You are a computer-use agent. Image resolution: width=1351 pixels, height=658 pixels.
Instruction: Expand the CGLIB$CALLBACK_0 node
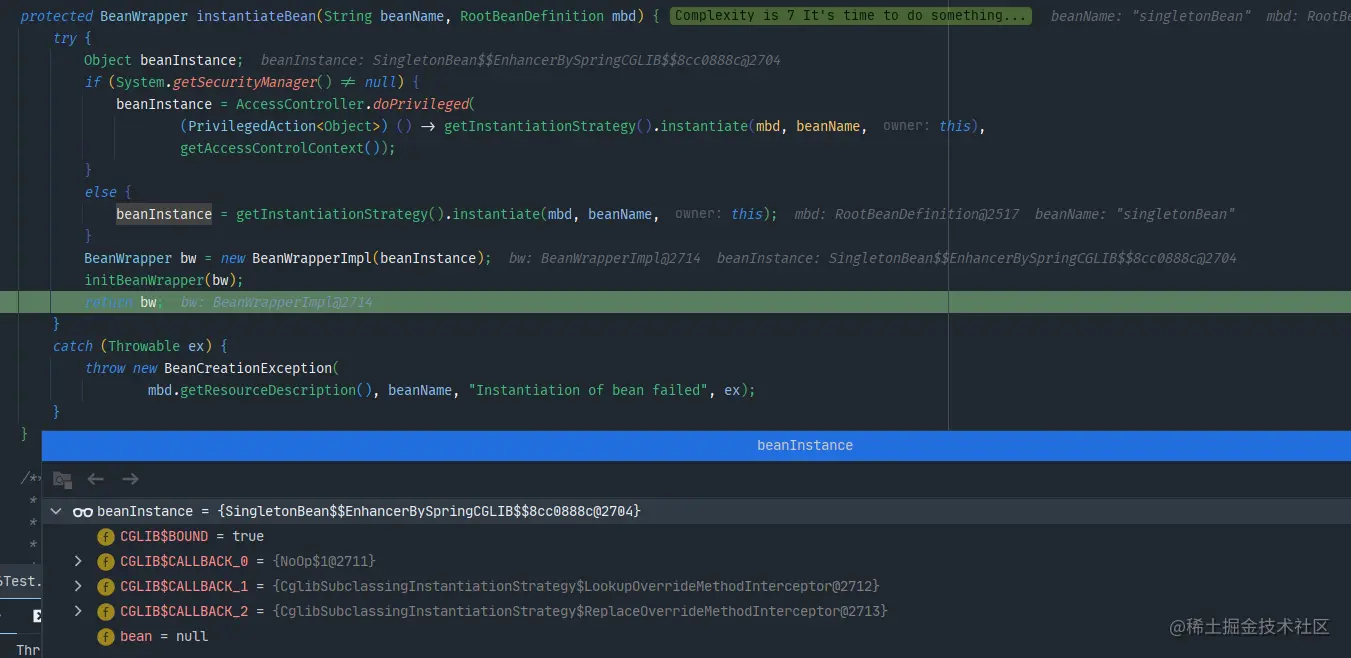pos(78,562)
